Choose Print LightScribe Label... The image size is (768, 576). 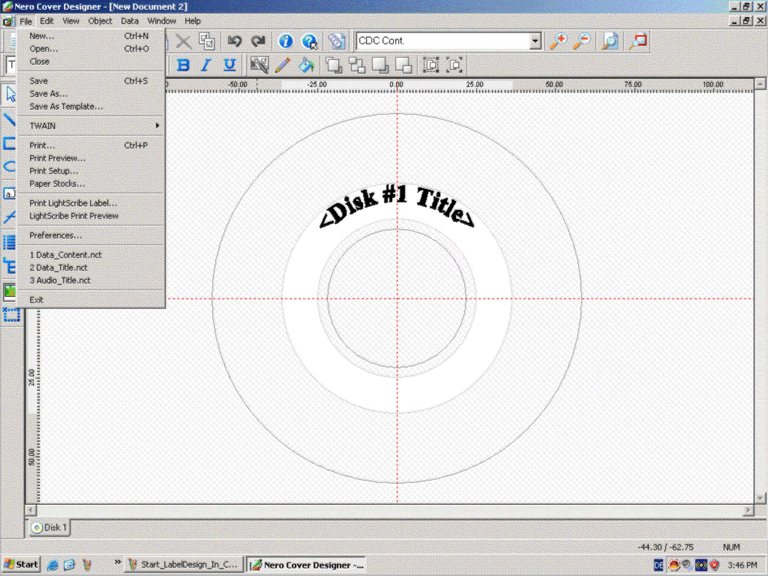91,203
